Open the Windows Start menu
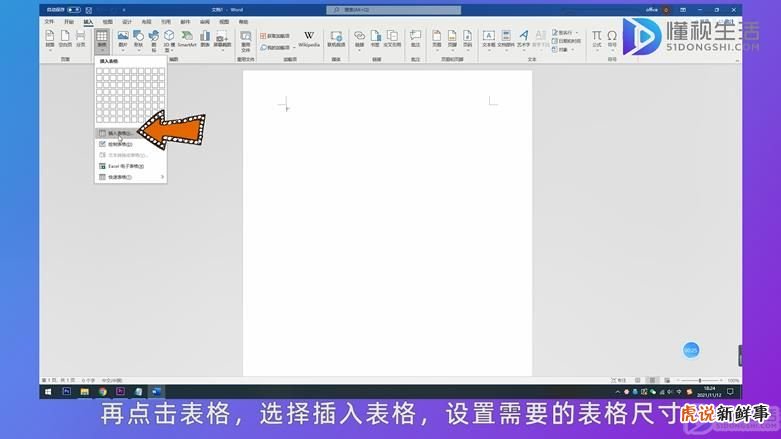The image size is (781, 439). pyautogui.click(x=48, y=392)
